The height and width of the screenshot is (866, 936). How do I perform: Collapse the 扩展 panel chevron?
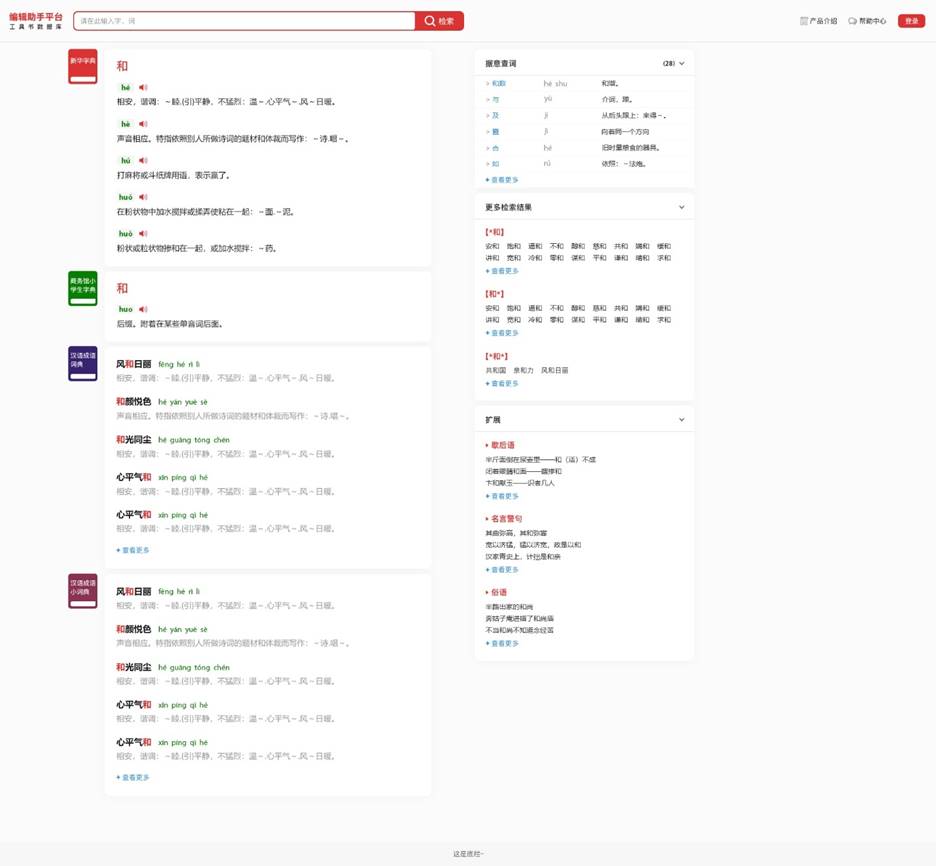(682, 420)
